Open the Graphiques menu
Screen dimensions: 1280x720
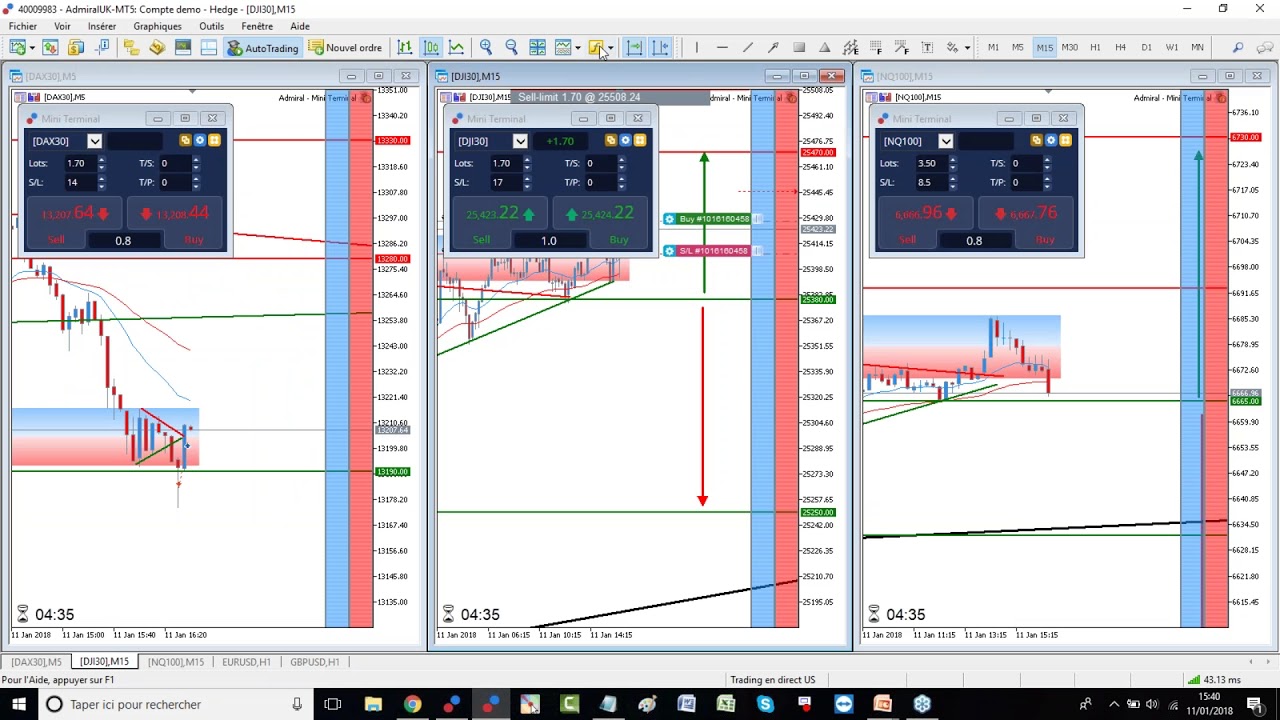coord(157,26)
